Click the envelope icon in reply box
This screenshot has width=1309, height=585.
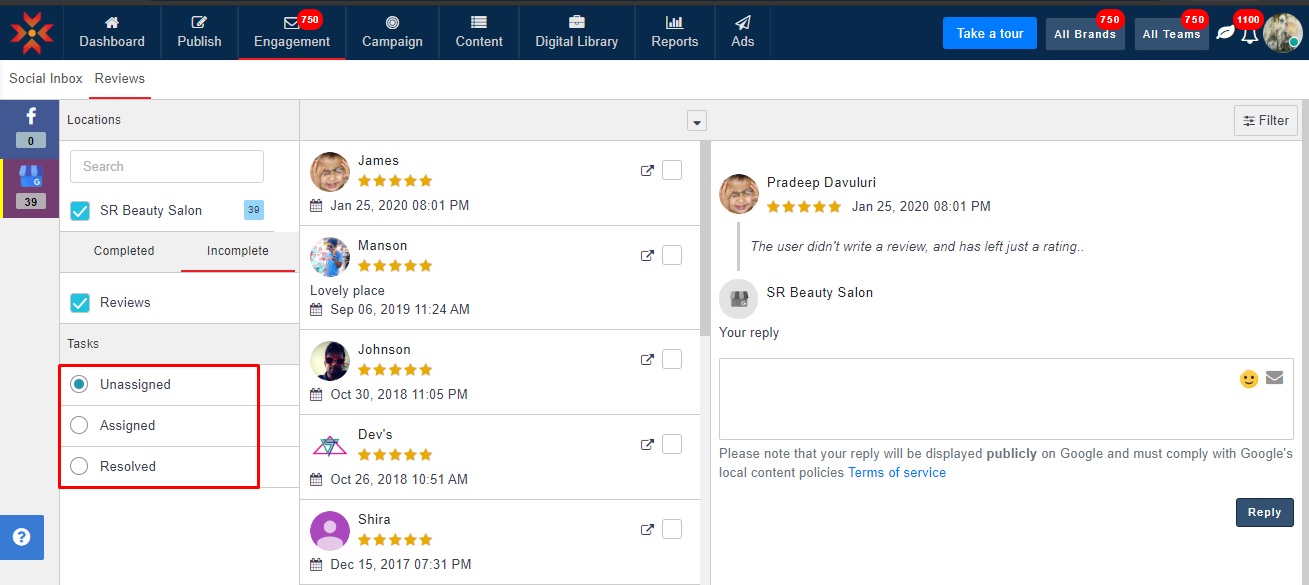click(1274, 378)
